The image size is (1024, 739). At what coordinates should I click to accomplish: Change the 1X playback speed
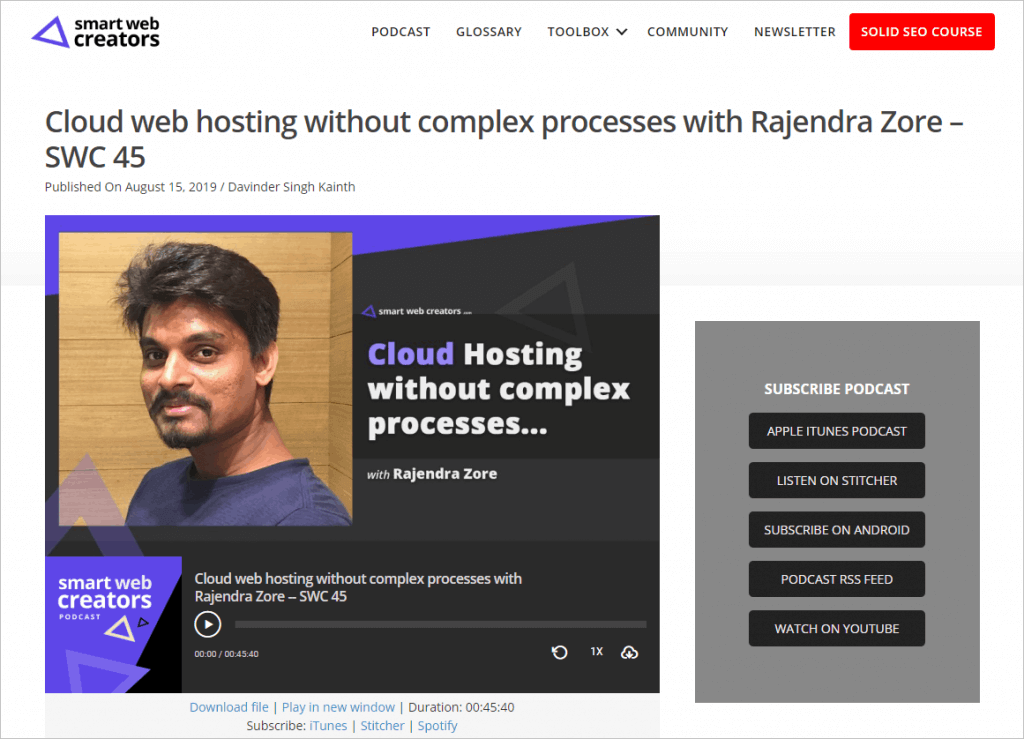tap(596, 652)
